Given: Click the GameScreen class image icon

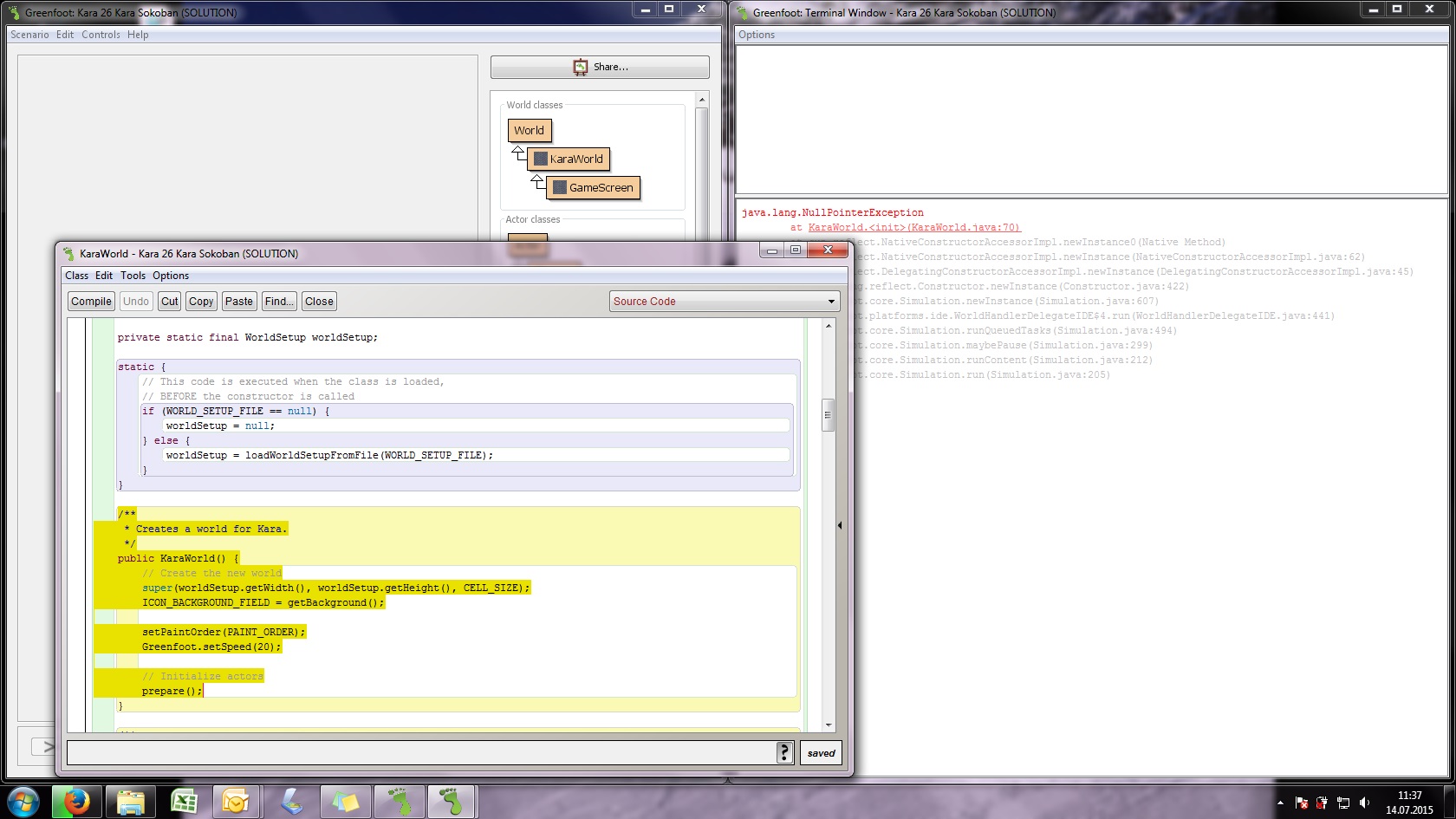Looking at the screenshot, I should pyautogui.click(x=560, y=188).
